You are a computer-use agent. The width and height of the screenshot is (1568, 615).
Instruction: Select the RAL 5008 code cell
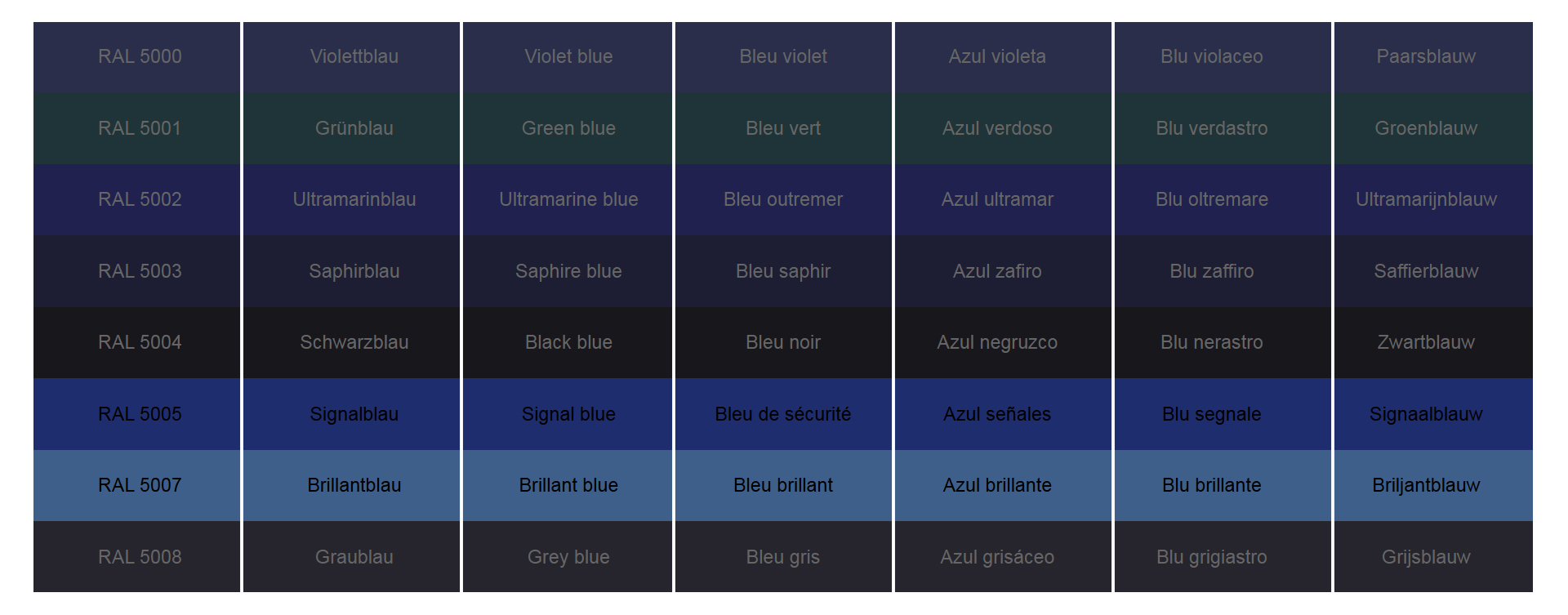pos(140,558)
